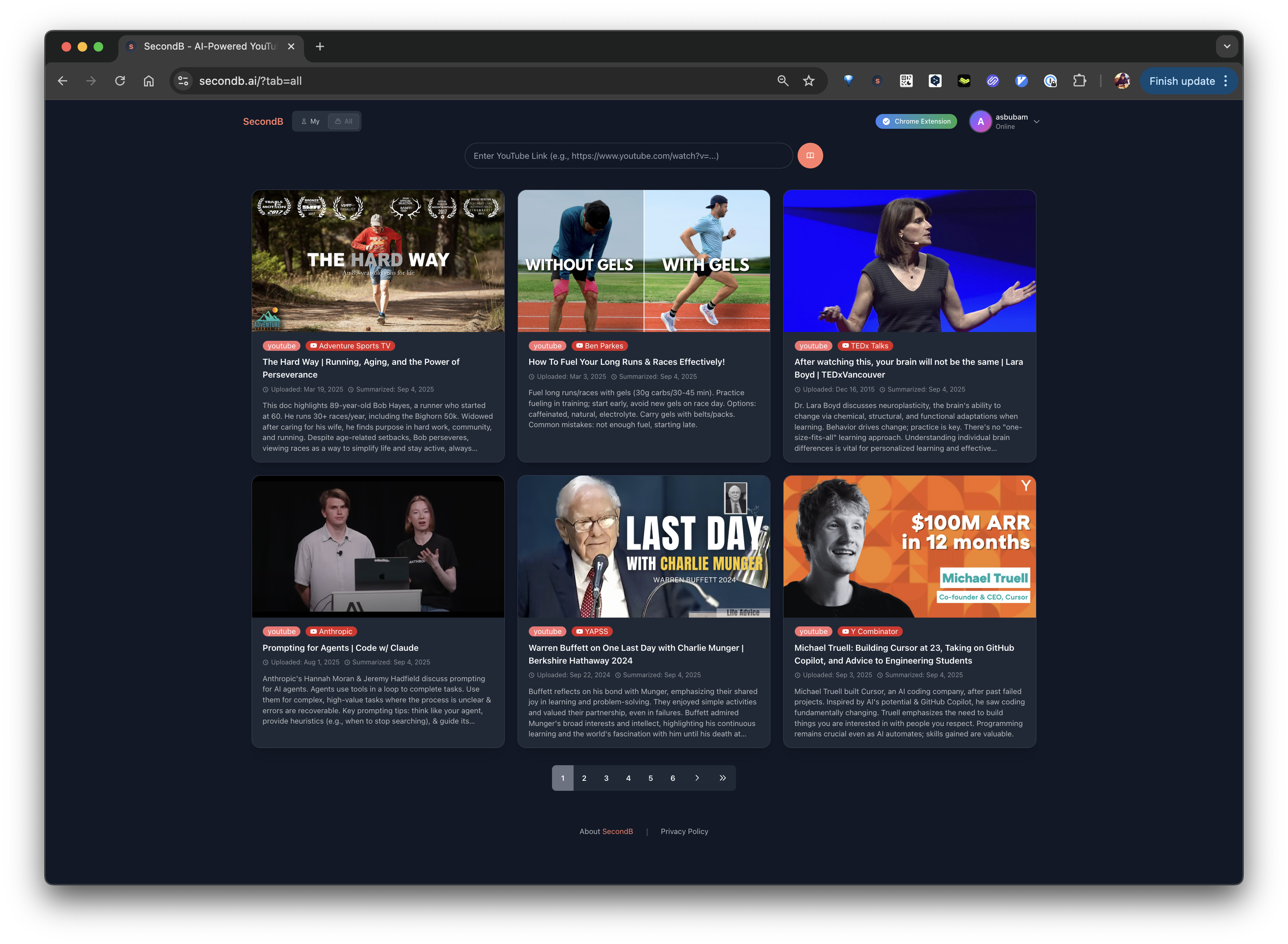Open title 'The Hard Way | Running, Aging'

tap(361, 368)
